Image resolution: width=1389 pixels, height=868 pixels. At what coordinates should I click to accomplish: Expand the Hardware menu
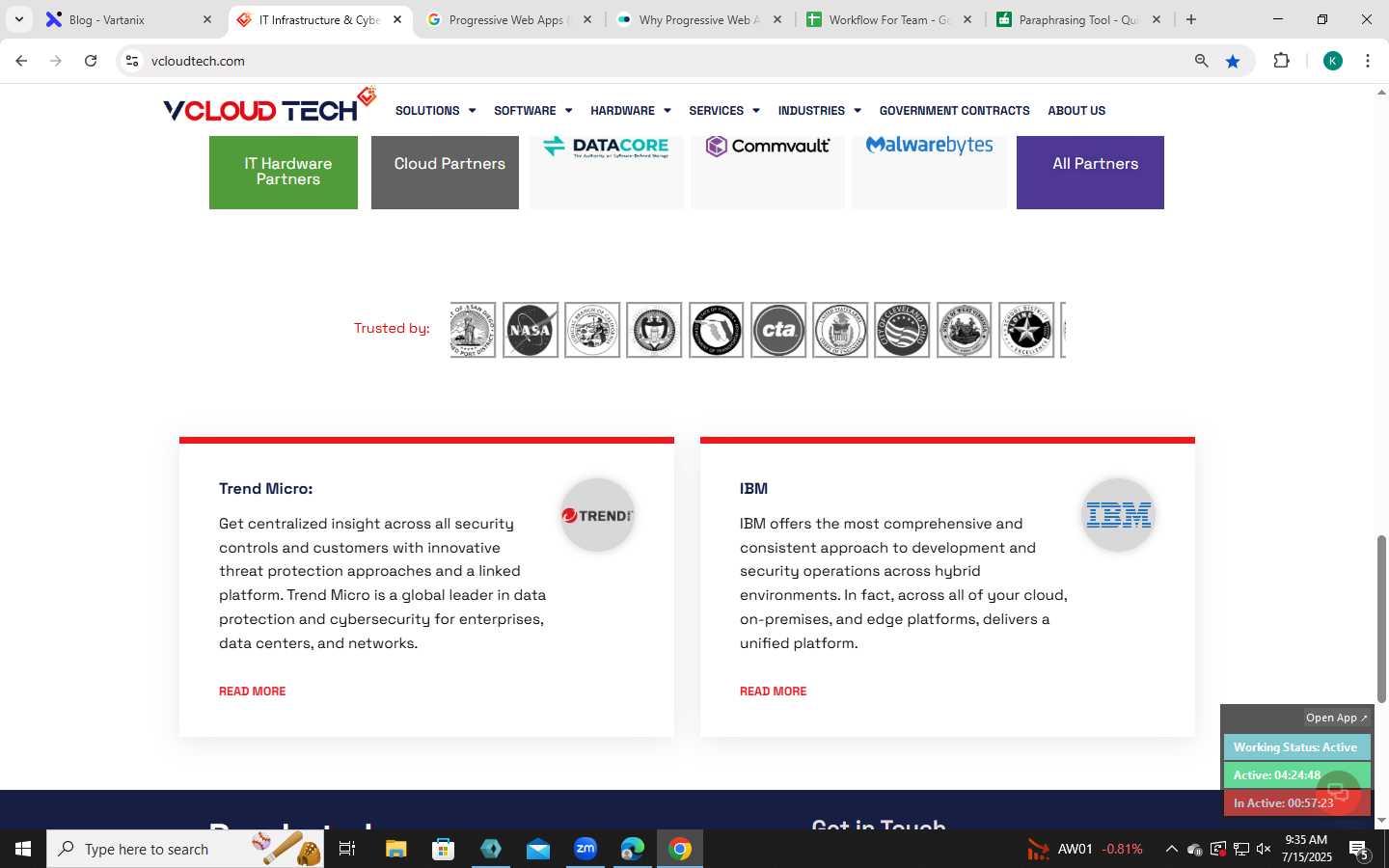[x=630, y=111]
